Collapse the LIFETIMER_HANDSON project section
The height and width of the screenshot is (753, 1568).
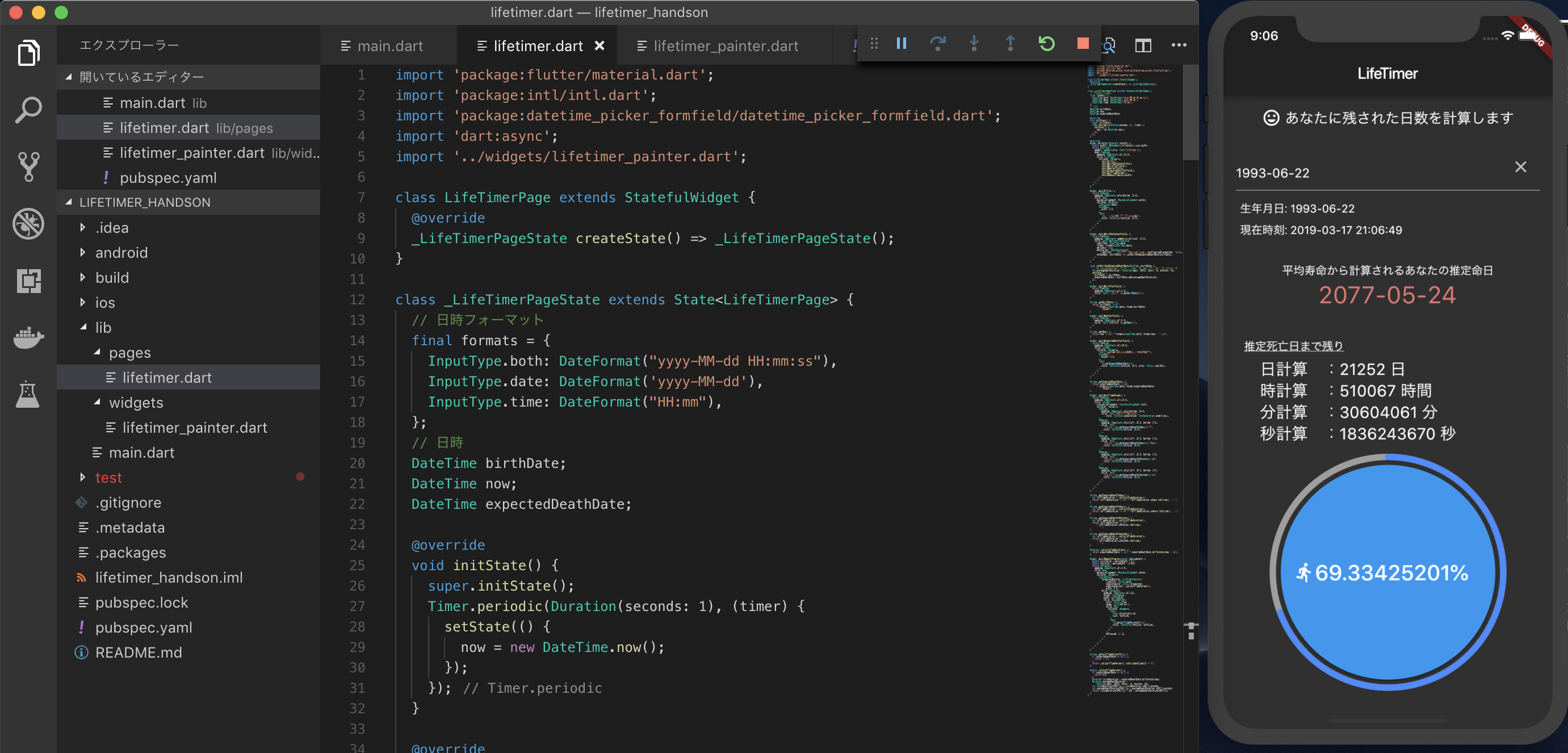coord(188,203)
